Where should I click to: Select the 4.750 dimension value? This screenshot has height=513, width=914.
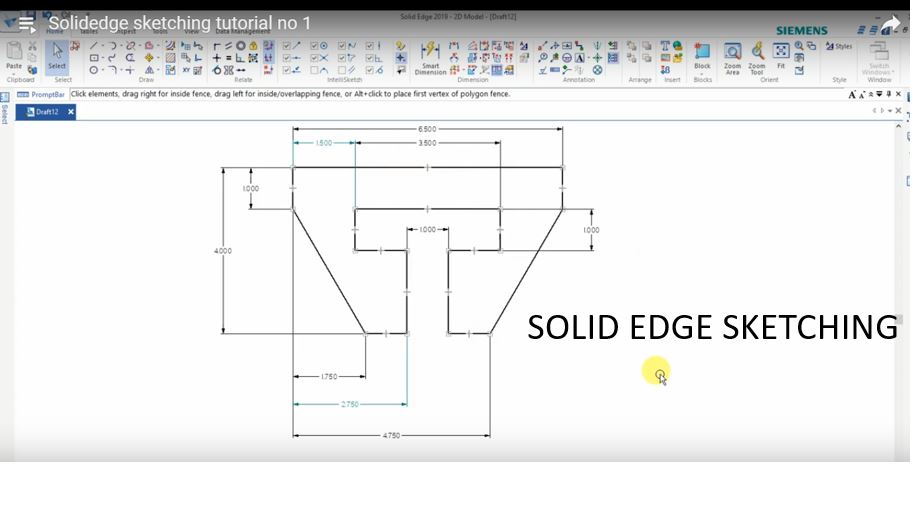click(391, 435)
